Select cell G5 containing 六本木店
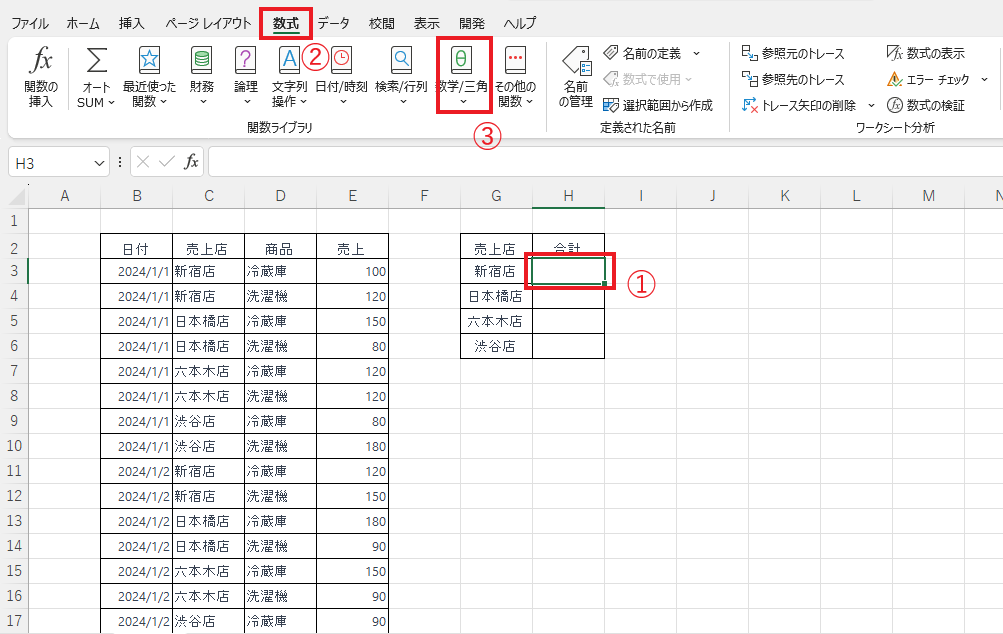This screenshot has width=1003, height=634. (496, 321)
